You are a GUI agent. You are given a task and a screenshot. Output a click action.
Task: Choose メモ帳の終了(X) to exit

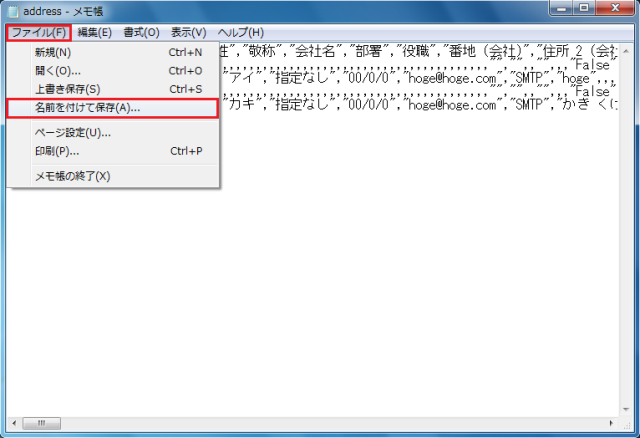pyautogui.click(x=113, y=176)
